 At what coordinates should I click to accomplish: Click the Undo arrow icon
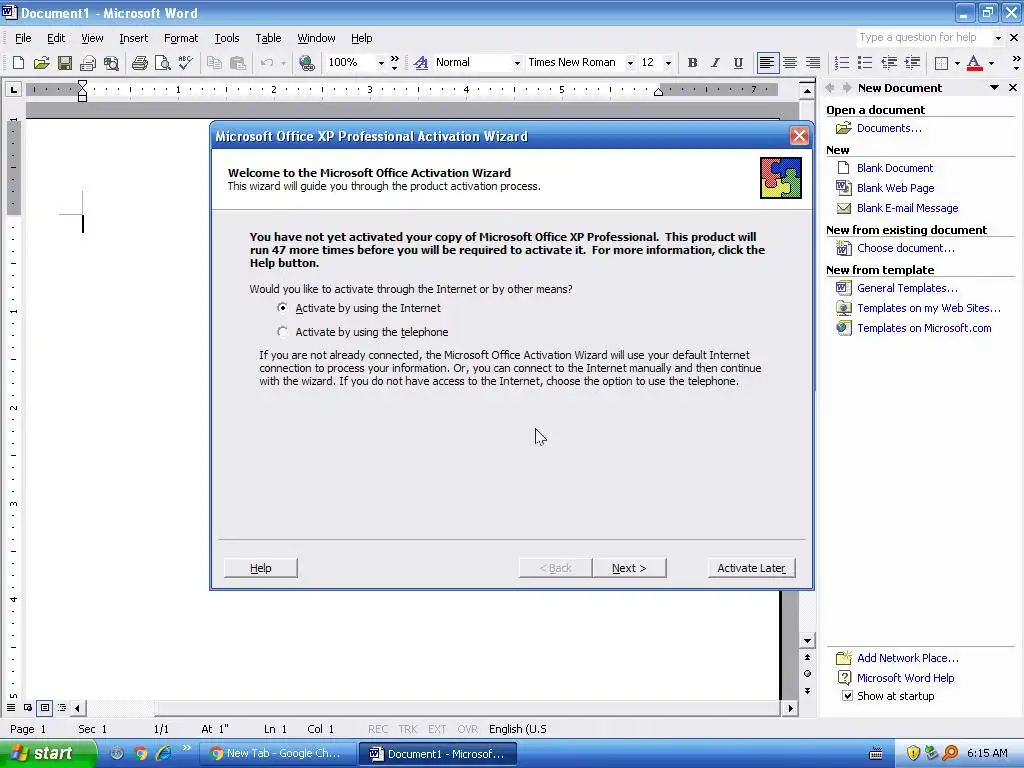point(266,63)
